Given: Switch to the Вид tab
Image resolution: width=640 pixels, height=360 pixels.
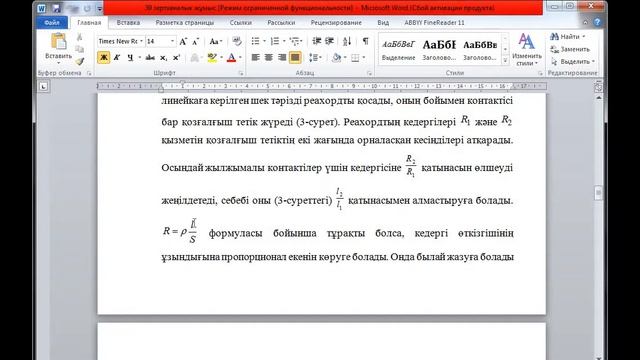Looking at the screenshot, I should coord(383,22).
